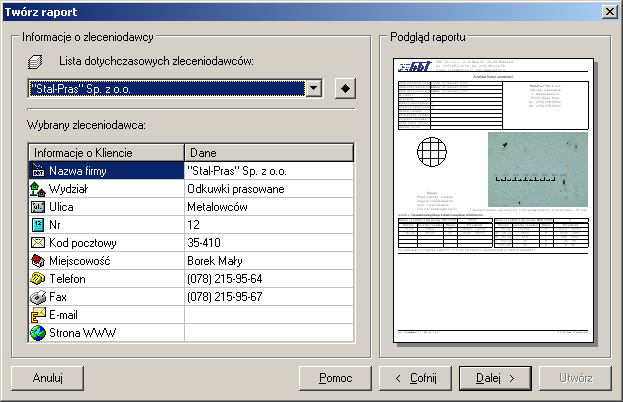Click the stacked pages list icon
The height and width of the screenshot is (402, 623).
[35, 62]
